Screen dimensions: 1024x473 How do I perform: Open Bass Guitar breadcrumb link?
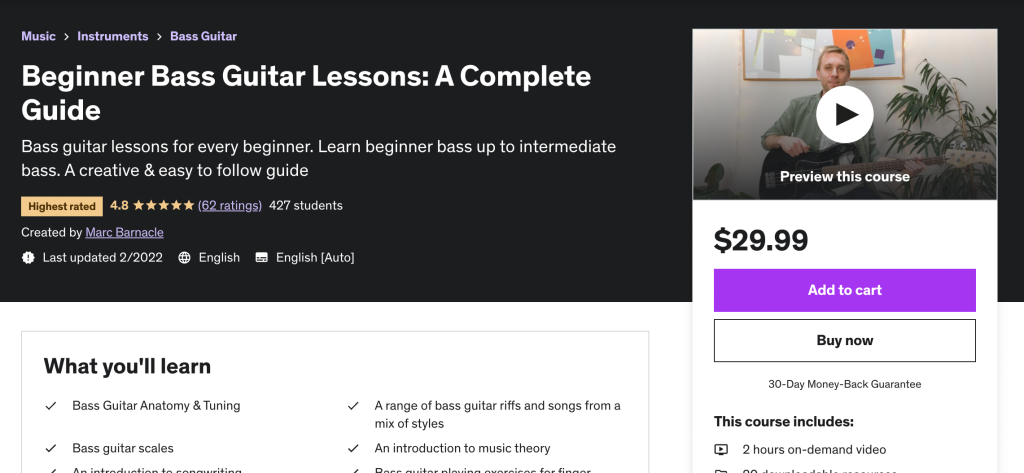tap(203, 36)
